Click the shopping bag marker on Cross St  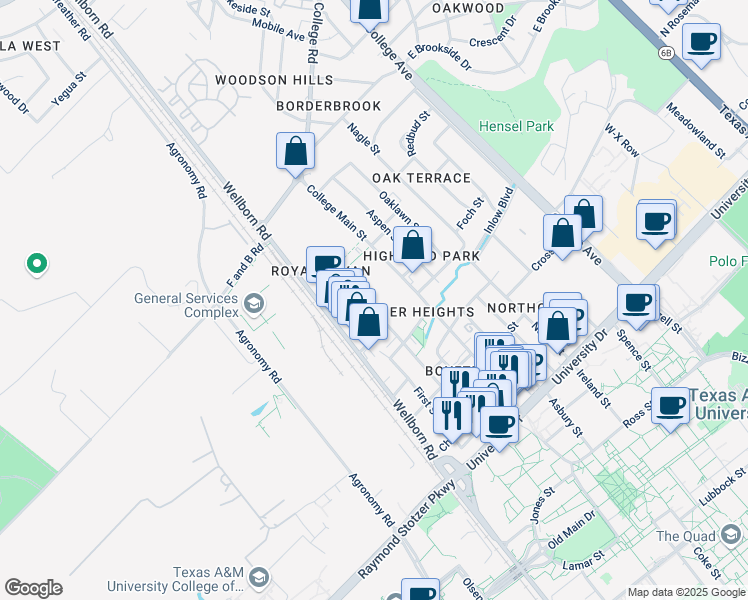562,235
